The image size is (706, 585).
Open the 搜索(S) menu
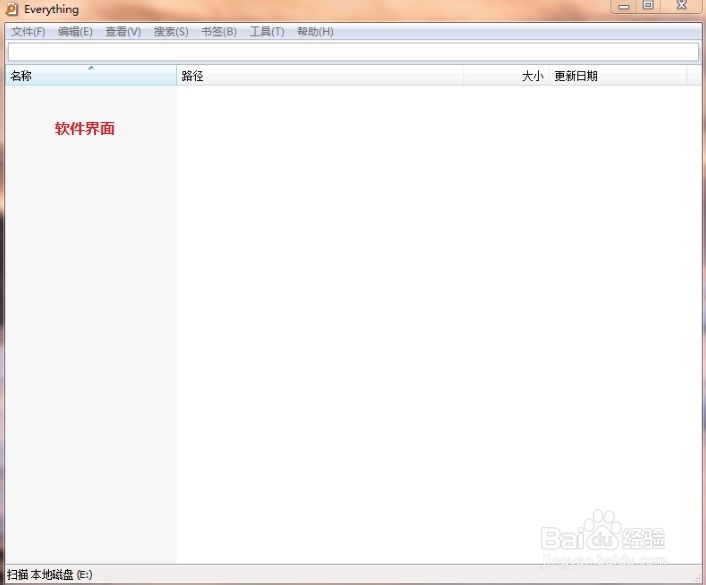pos(171,32)
